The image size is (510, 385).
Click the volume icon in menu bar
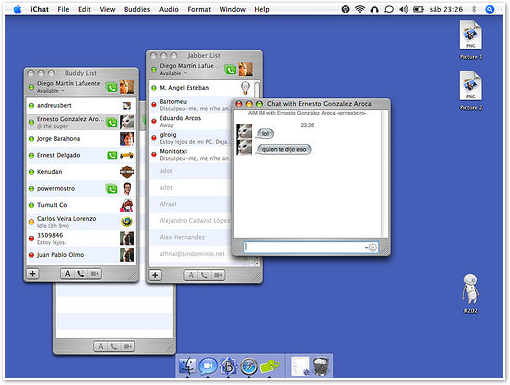point(403,9)
